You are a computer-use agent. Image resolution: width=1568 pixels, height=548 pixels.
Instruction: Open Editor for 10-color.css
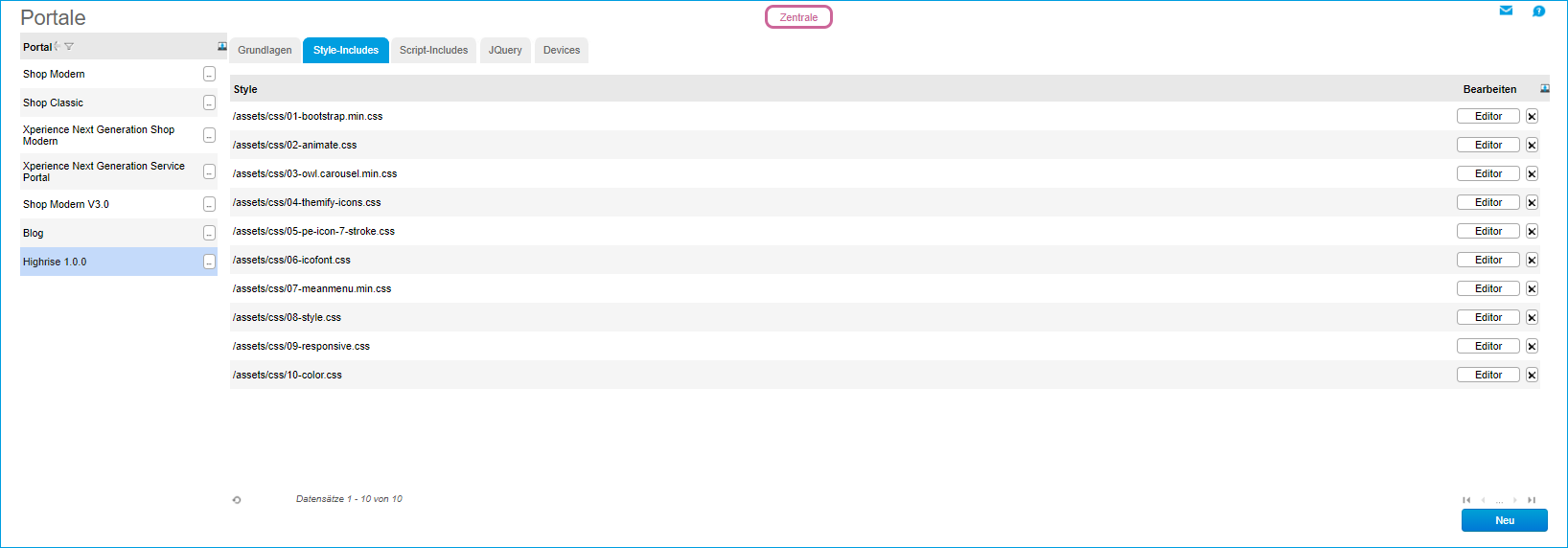coord(1488,375)
